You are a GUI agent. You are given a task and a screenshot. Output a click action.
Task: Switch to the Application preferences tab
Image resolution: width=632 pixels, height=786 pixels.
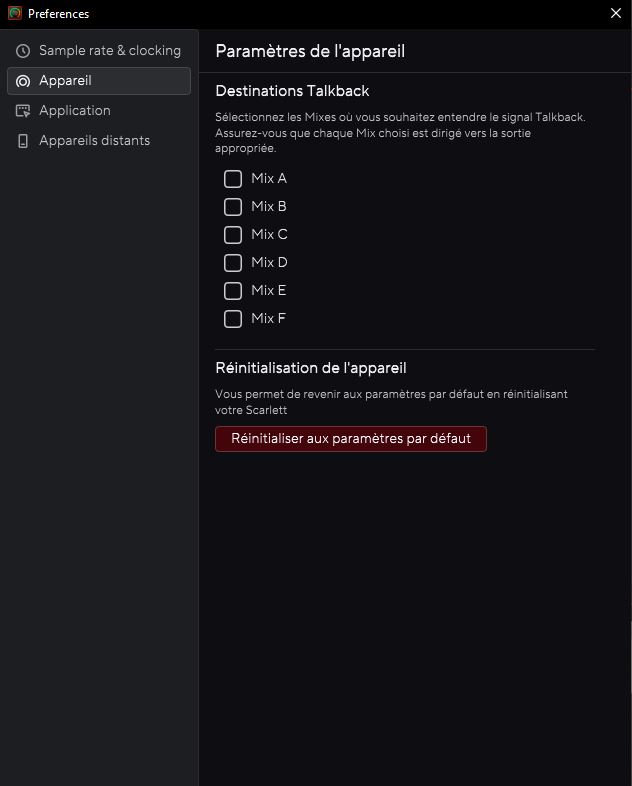click(x=75, y=111)
